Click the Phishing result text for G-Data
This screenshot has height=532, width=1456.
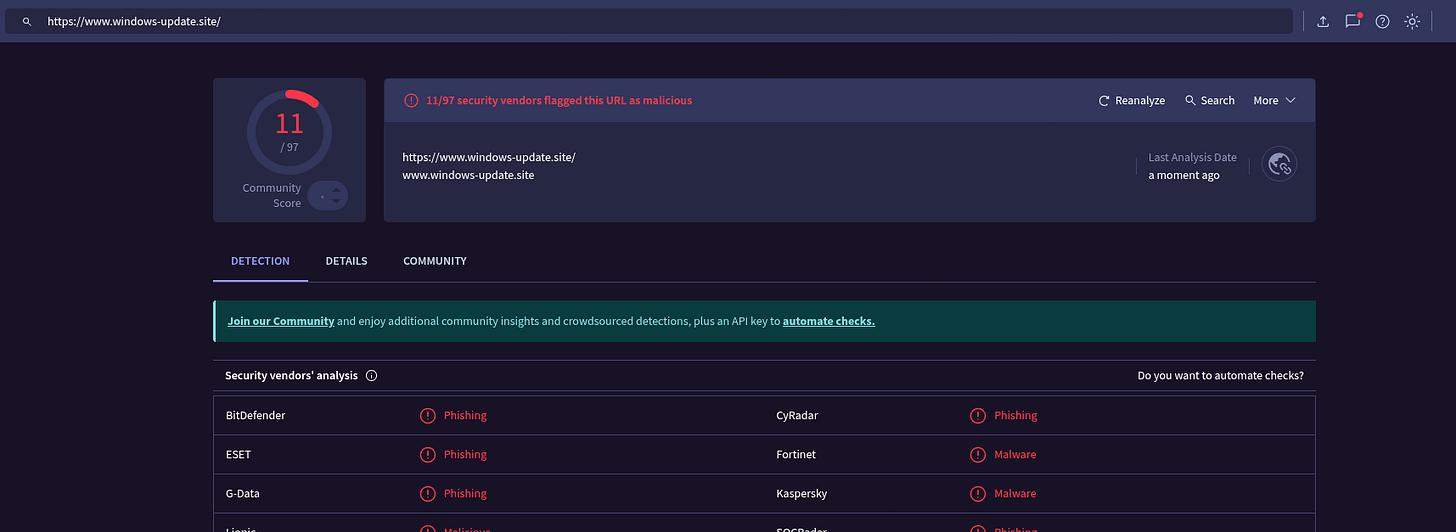point(465,493)
